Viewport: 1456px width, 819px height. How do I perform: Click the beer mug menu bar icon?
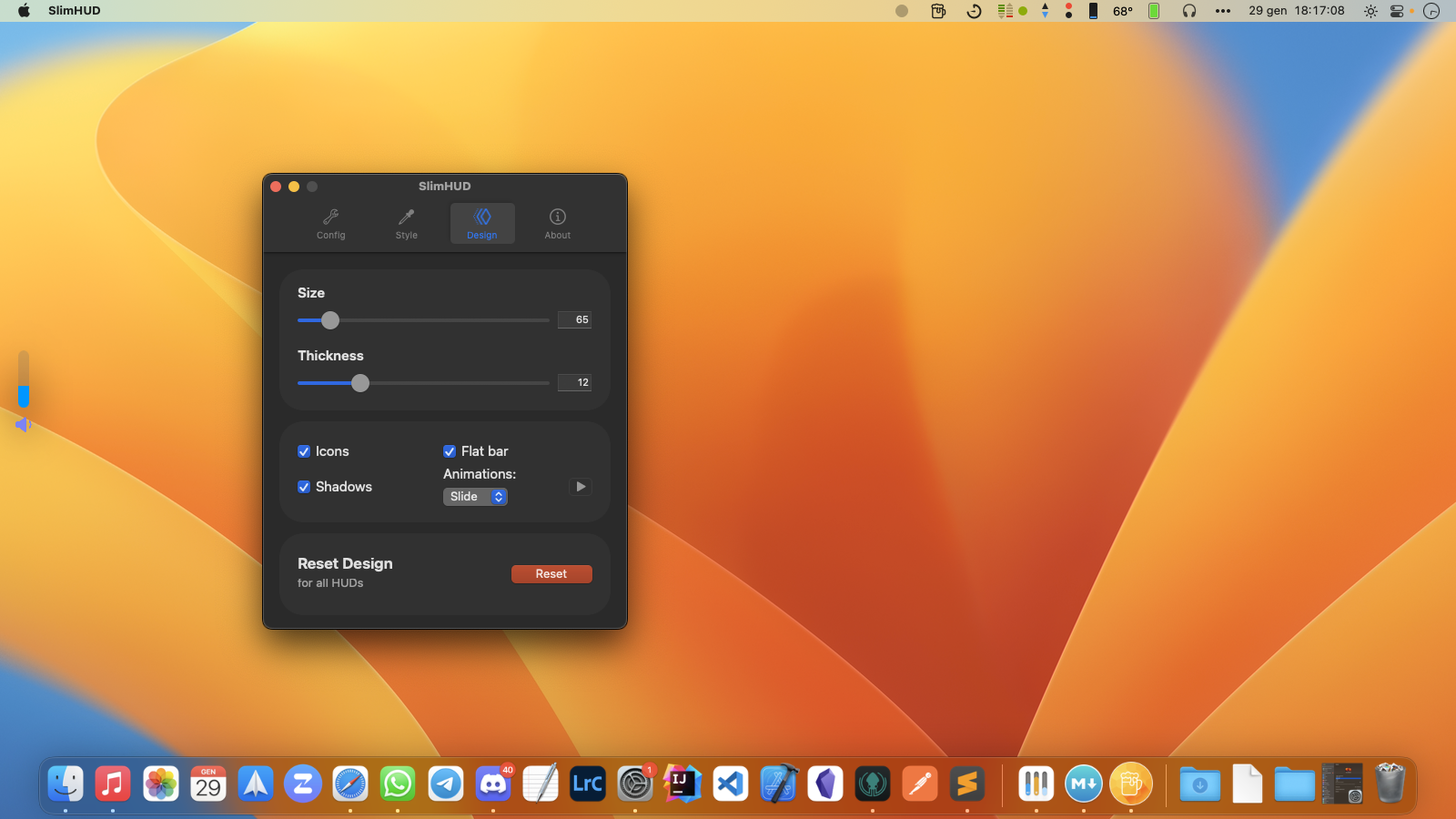pos(938,11)
